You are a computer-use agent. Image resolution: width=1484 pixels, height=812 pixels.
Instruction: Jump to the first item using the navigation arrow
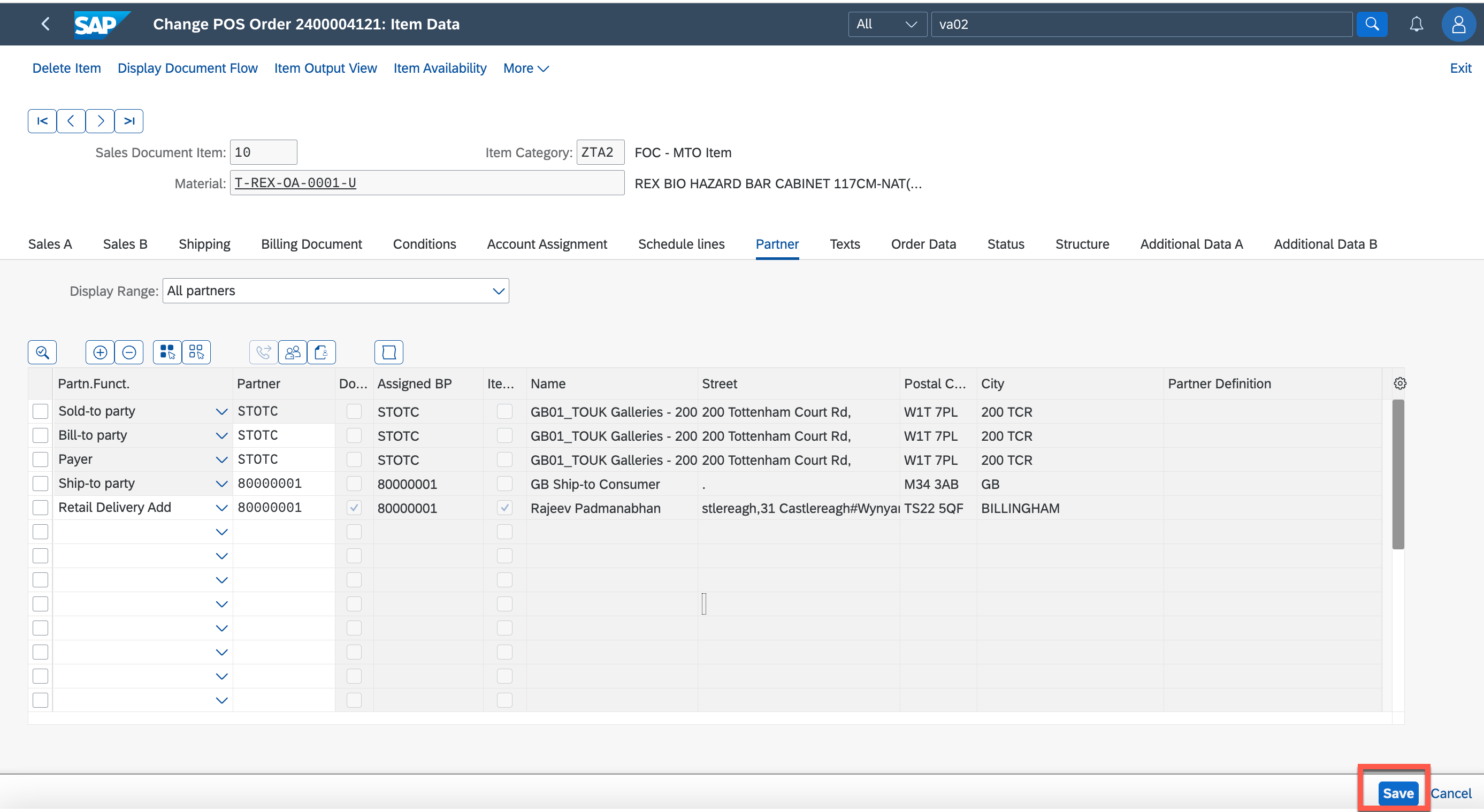pos(42,121)
